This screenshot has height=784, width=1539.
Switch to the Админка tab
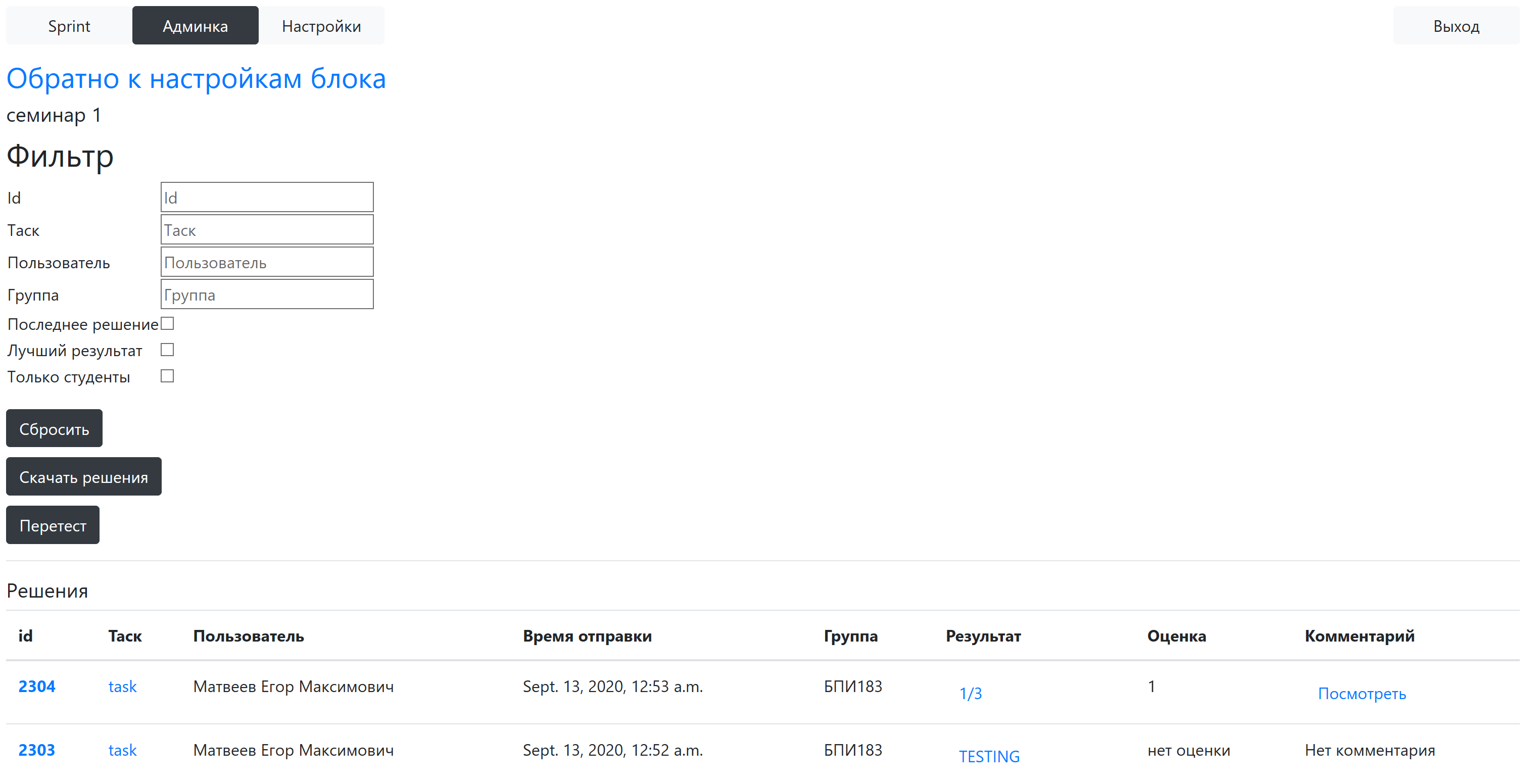(196, 26)
